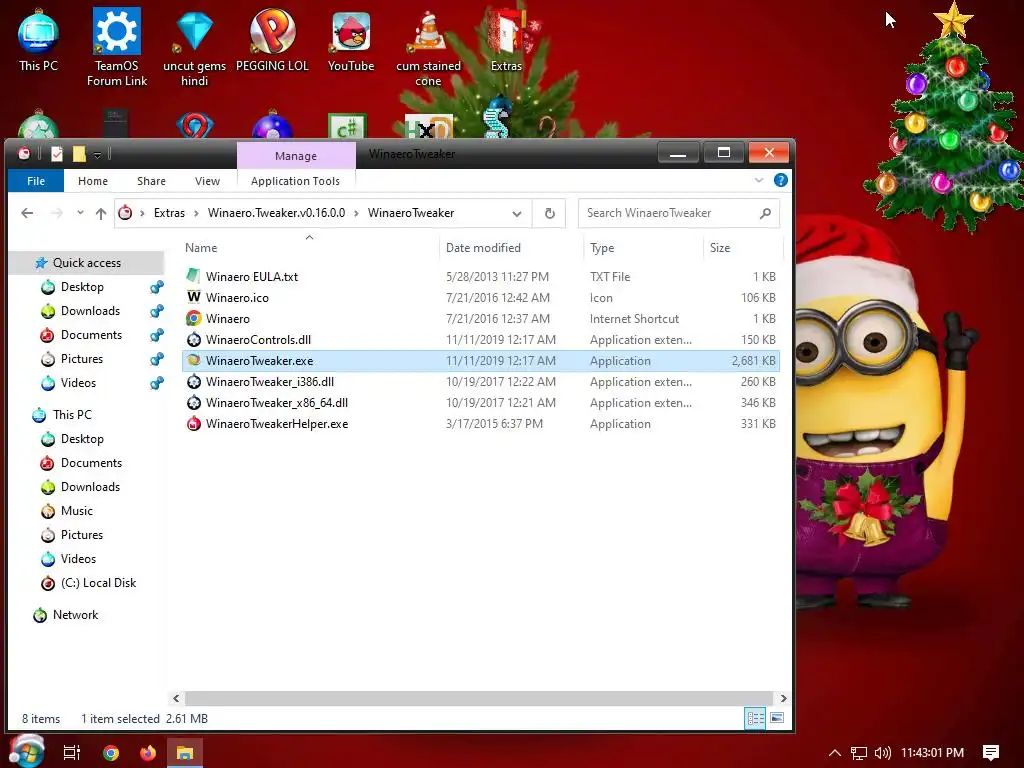Click the WinaeroControls.dll file icon
The height and width of the screenshot is (768, 1024).
193,340
